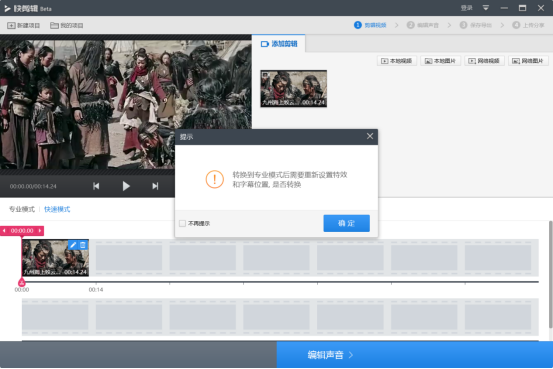Image resolution: width=553 pixels, height=369 pixels.
Task: Add a 本地视频 local video
Action: tap(397, 61)
